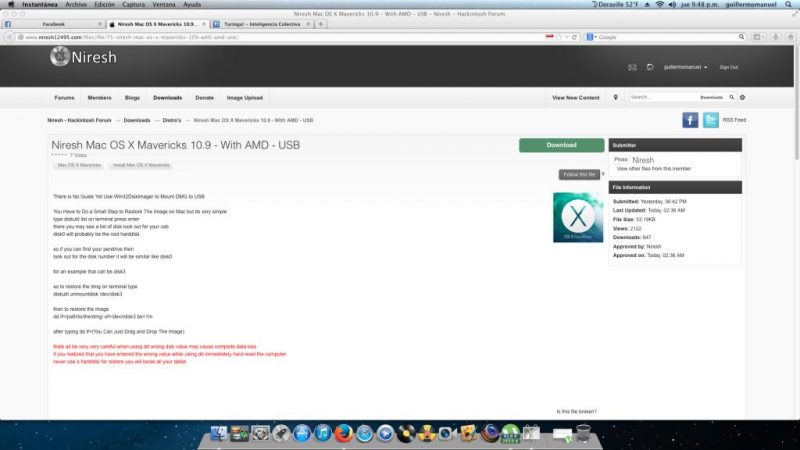Viewport: 800px width, 450px height.
Task: Open the Archivo menu
Action: tap(76, 4)
